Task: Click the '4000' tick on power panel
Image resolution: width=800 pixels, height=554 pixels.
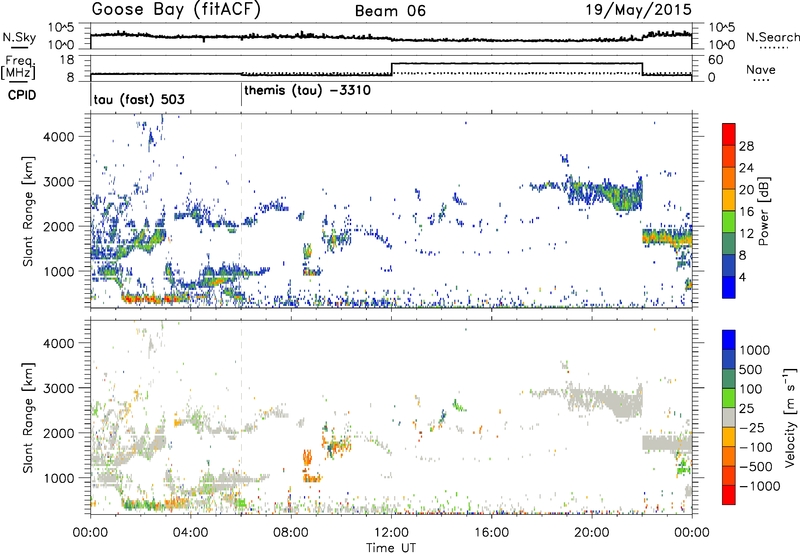Action: [59, 137]
